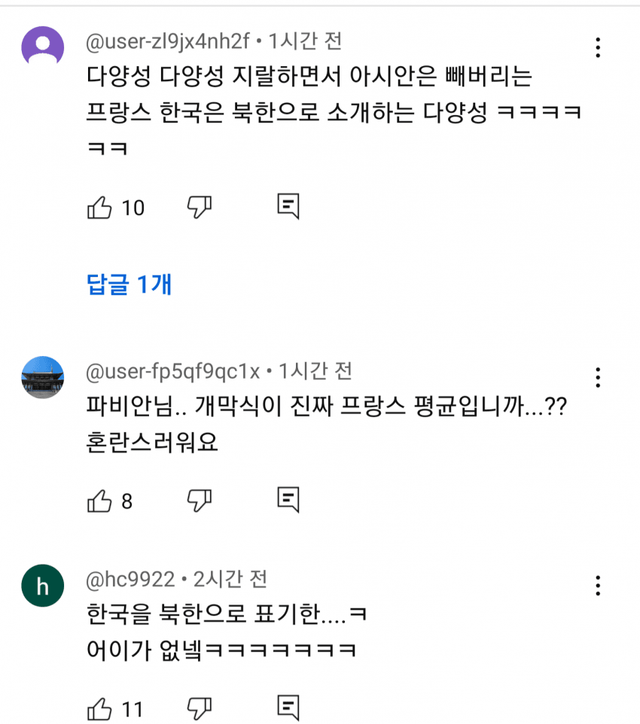The image size is (640, 724).
Task: Open options menu for @hc9922 comment
Action: (598, 586)
